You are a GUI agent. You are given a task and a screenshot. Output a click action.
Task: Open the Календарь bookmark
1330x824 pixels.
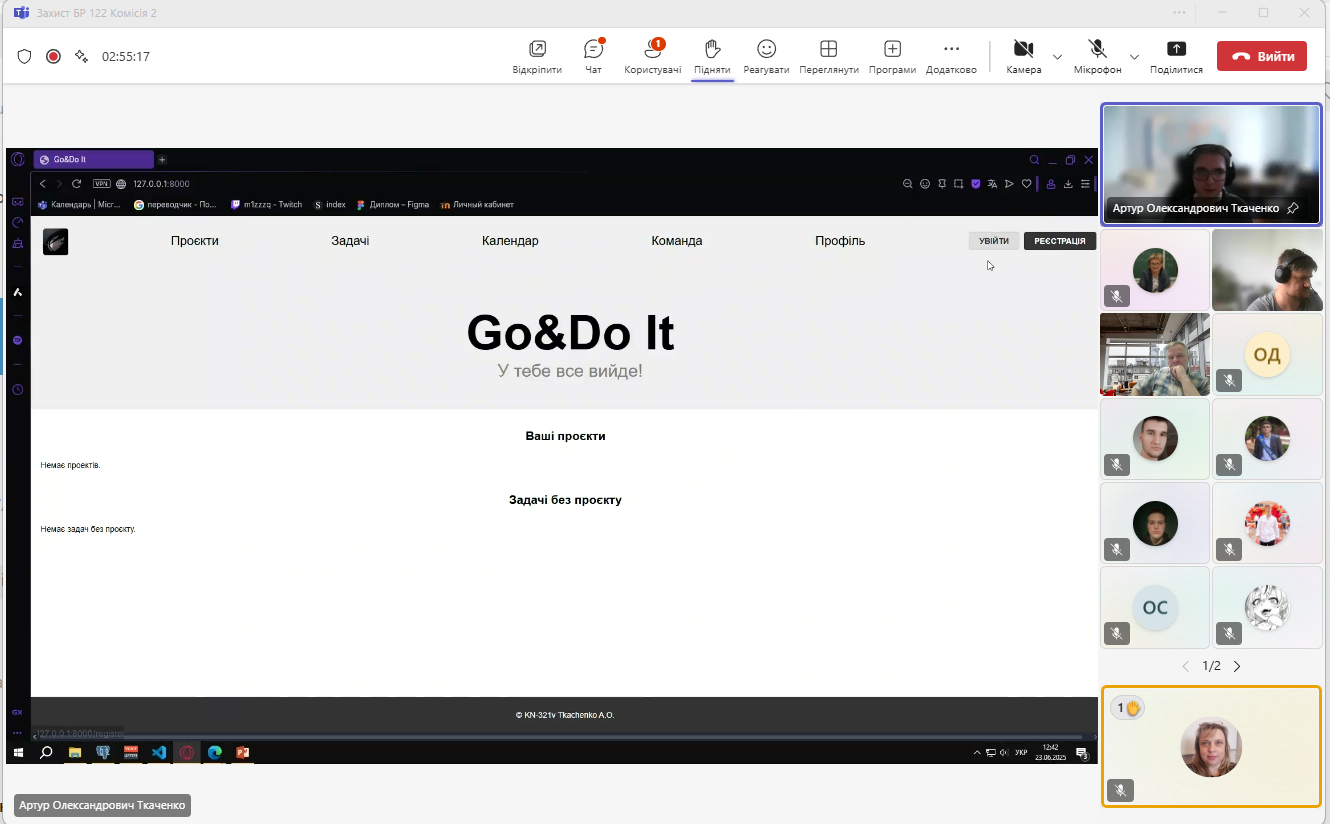point(80,205)
